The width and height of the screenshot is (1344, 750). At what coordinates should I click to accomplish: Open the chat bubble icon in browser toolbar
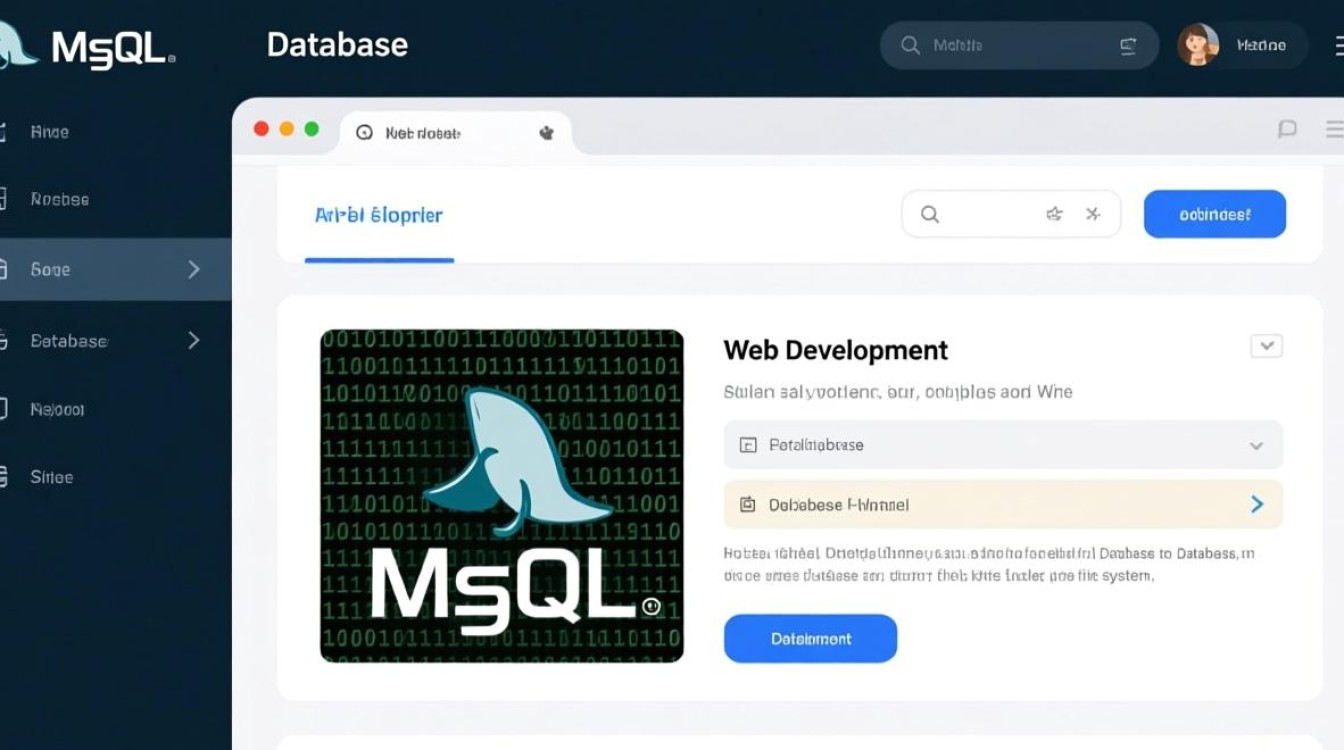point(1288,129)
